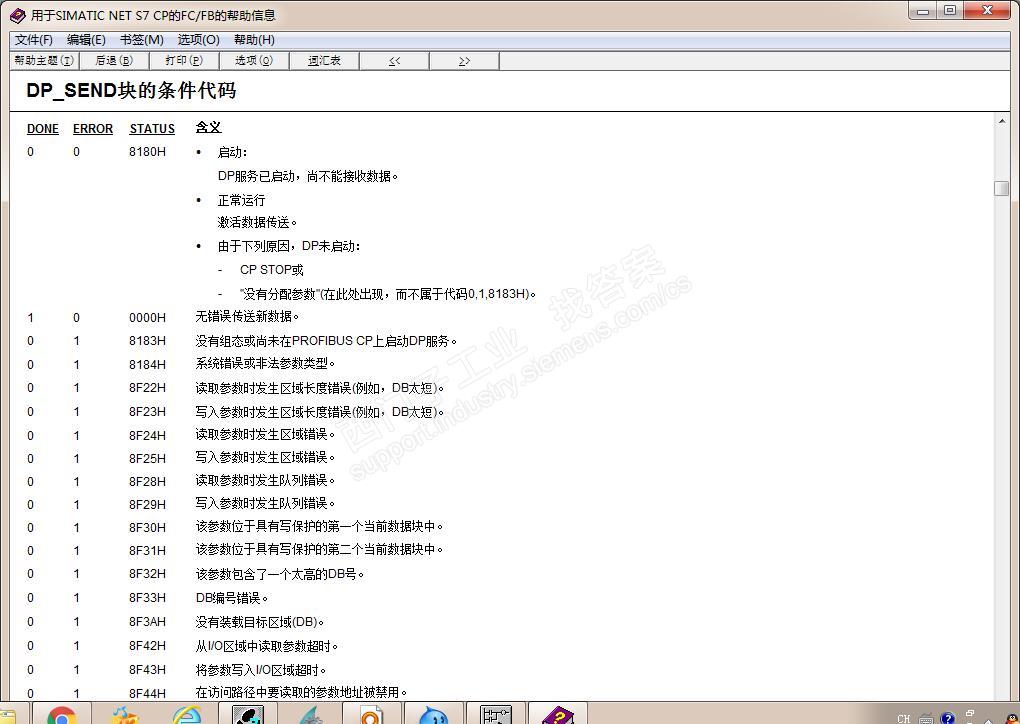Open the help book taskbar icon
The height and width of the screenshot is (724, 1020).
pyautogui.click(x=557, y=714)
